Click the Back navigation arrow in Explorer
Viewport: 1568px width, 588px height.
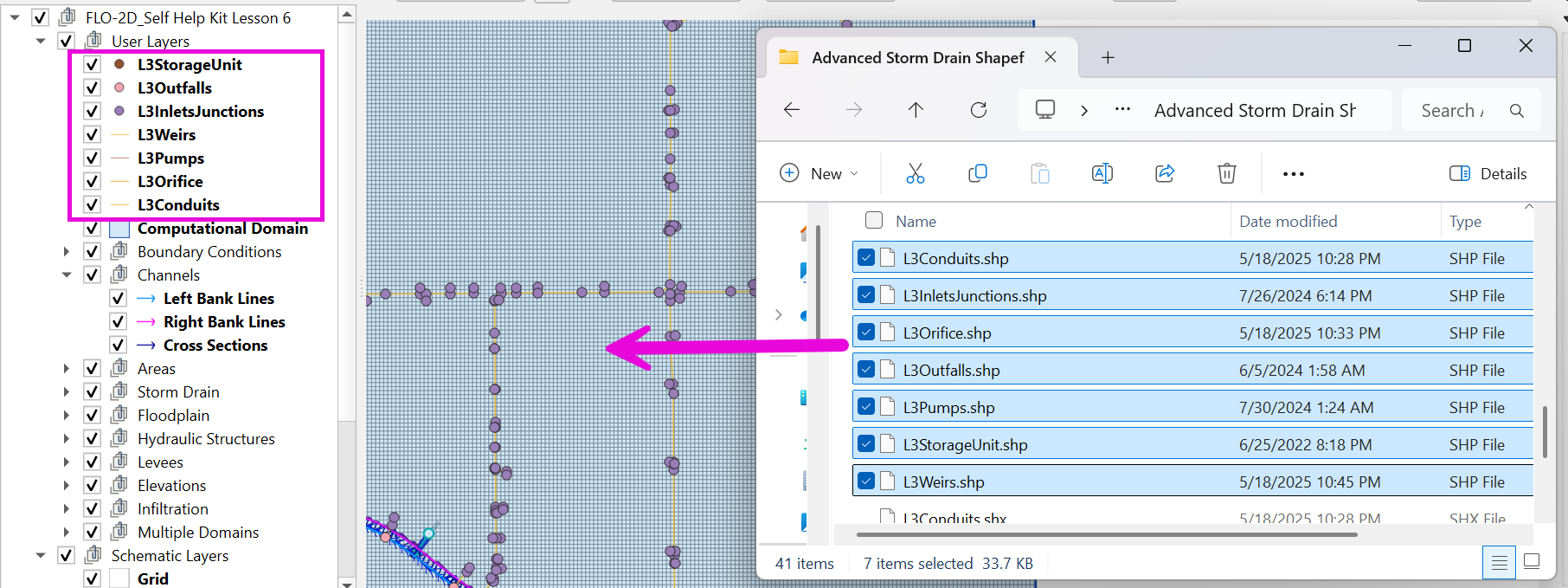pyautogui.click(x=791, y=110)
